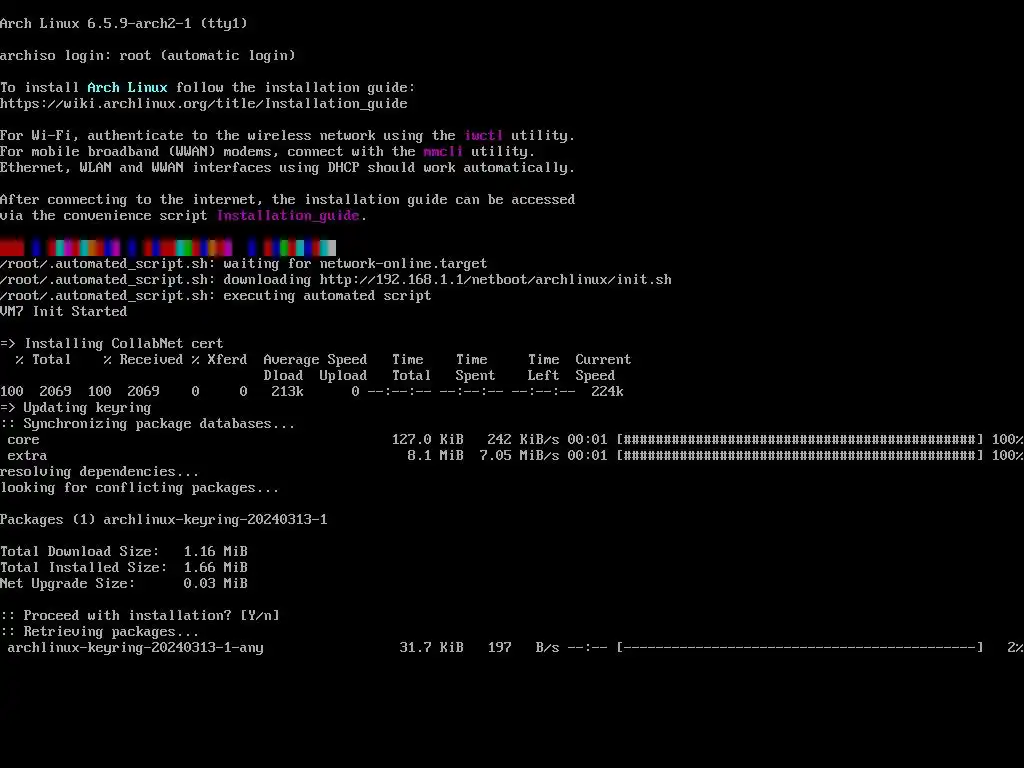Select the highlighted 'nmcli' utility name
Image resolution: width=1024 pixels, height=768 pixels.
pyautogui.click(x=443, y=152)
